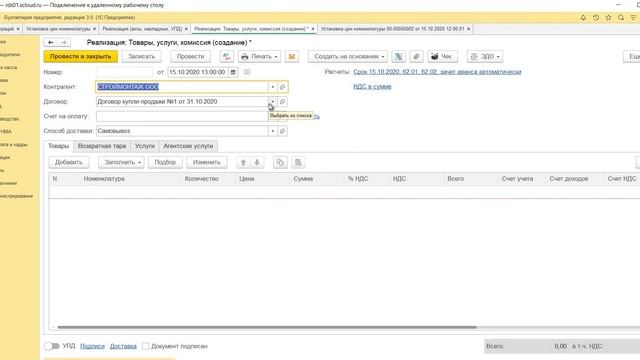The width and height of the screenshot is (640, 360).
Task: Click the horizontal table scrollbar
Action: [267, 327]
